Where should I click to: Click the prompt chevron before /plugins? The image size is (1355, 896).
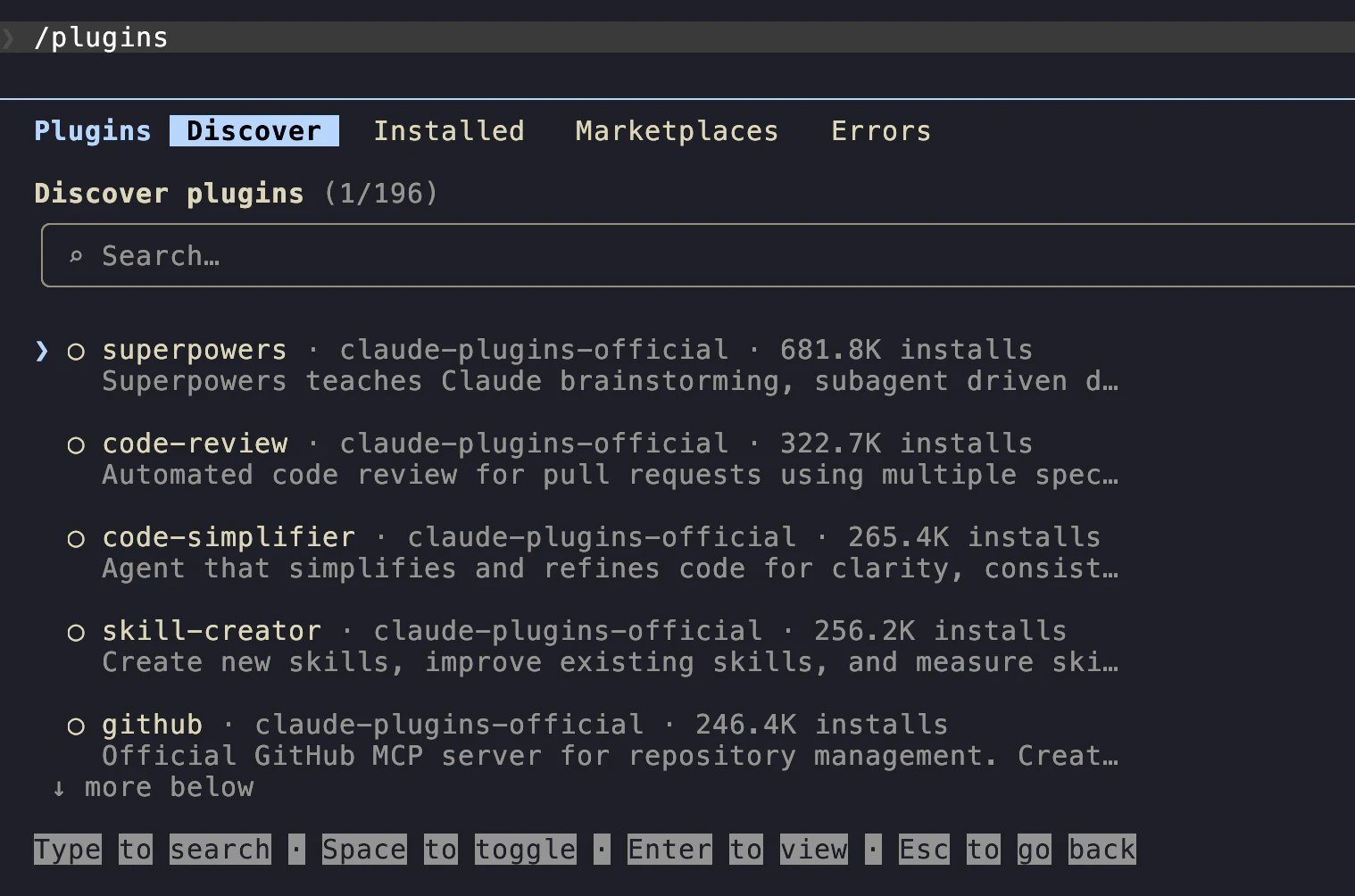click(x=8, y=37)
